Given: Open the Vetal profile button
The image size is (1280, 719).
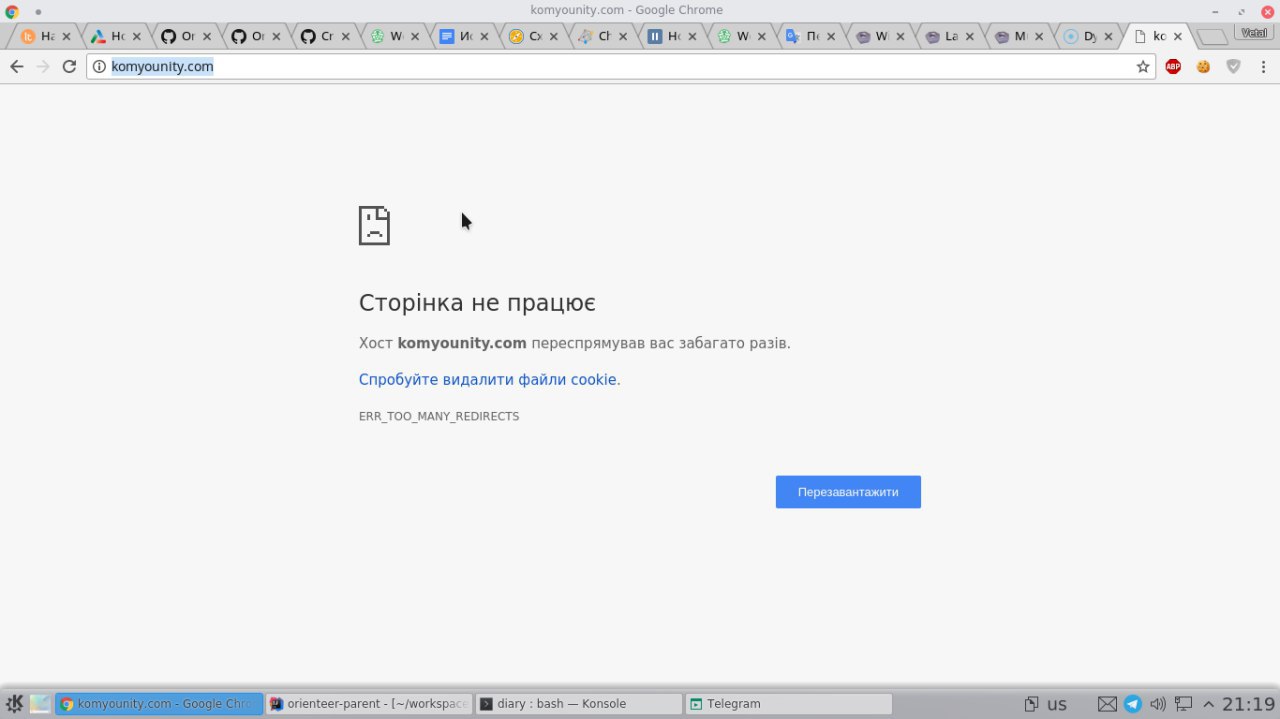Looking at the screenshot, I should pos(1253,32).
